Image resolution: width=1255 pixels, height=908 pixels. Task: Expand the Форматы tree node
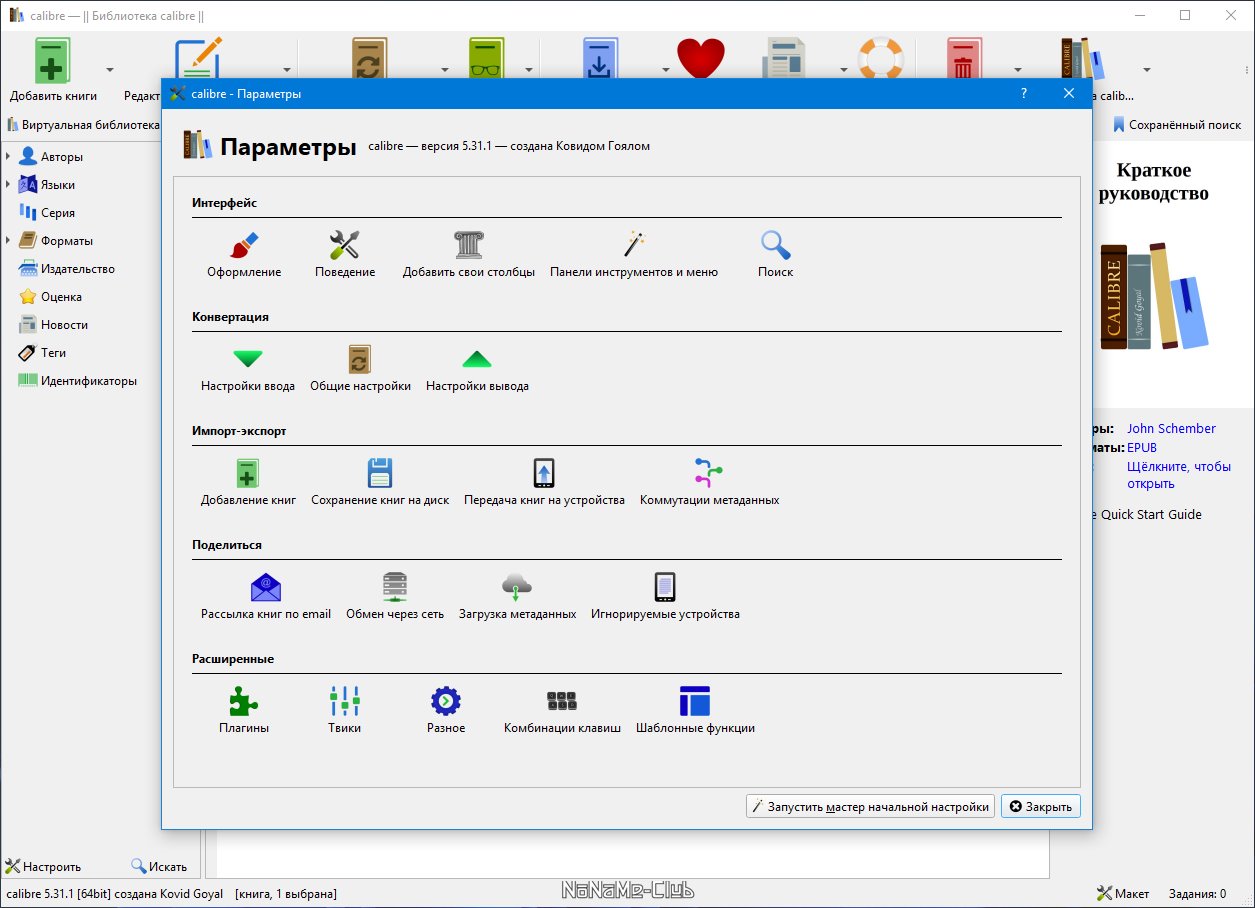[x=8, y=241]
